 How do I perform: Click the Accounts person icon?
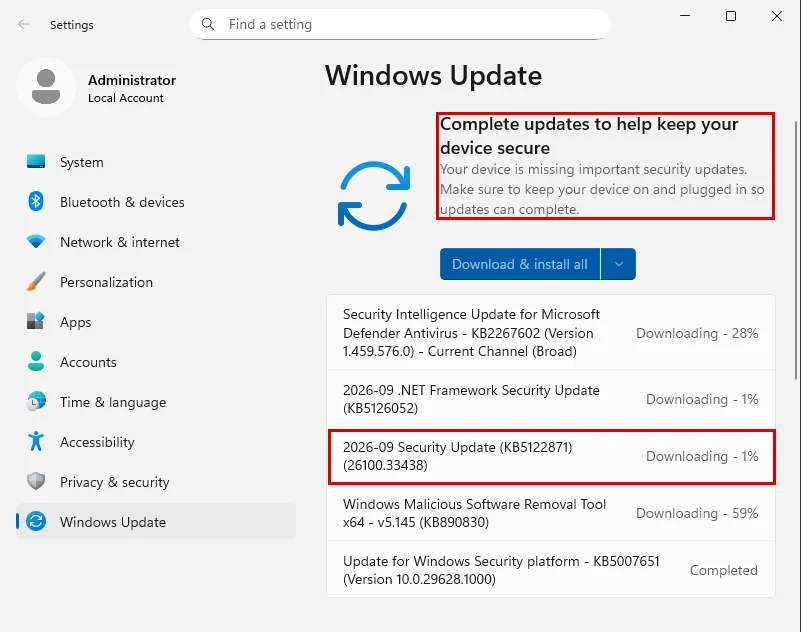point(36,361)
